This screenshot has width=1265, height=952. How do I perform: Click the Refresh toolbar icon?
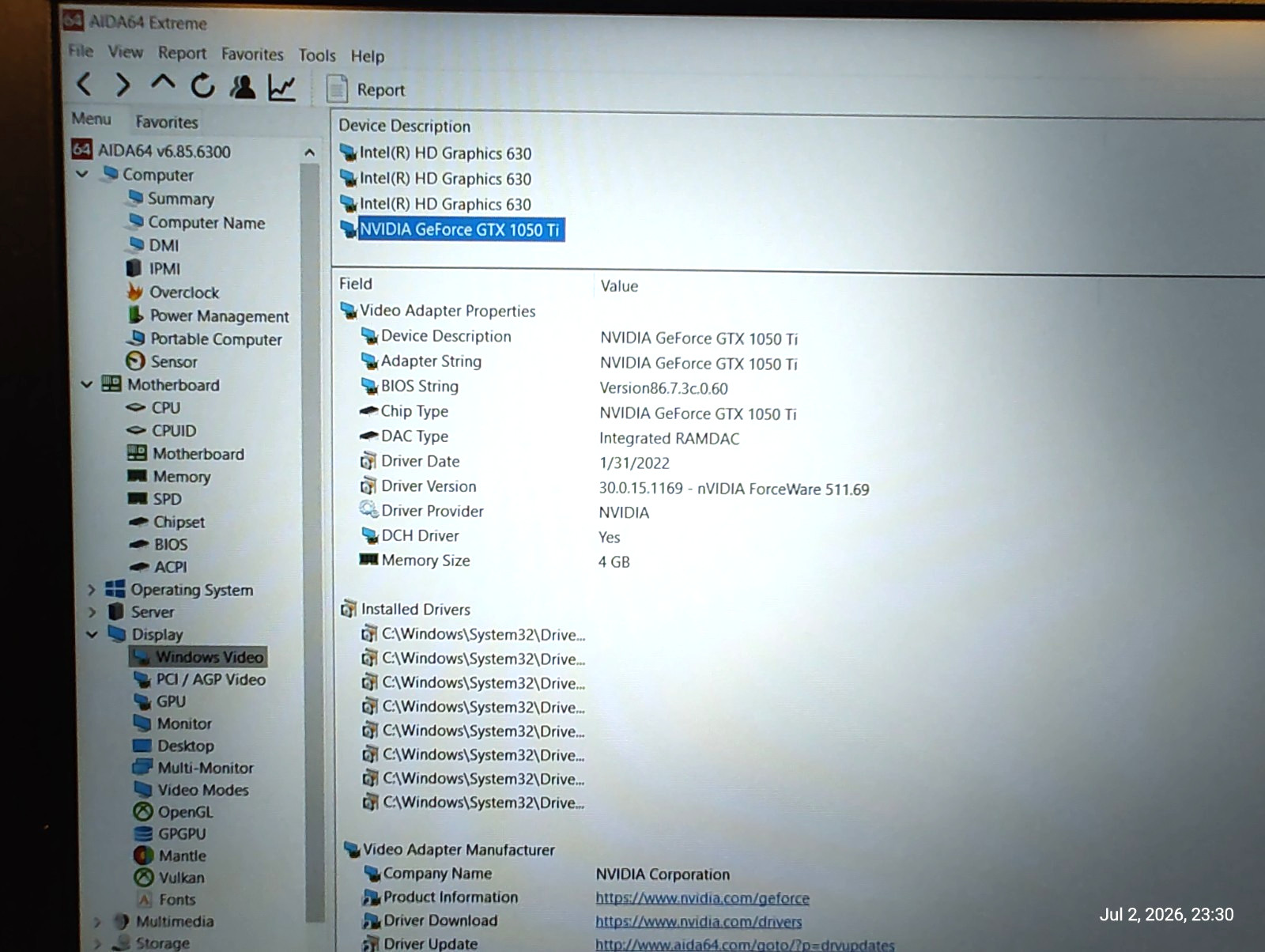pos(203,85)
